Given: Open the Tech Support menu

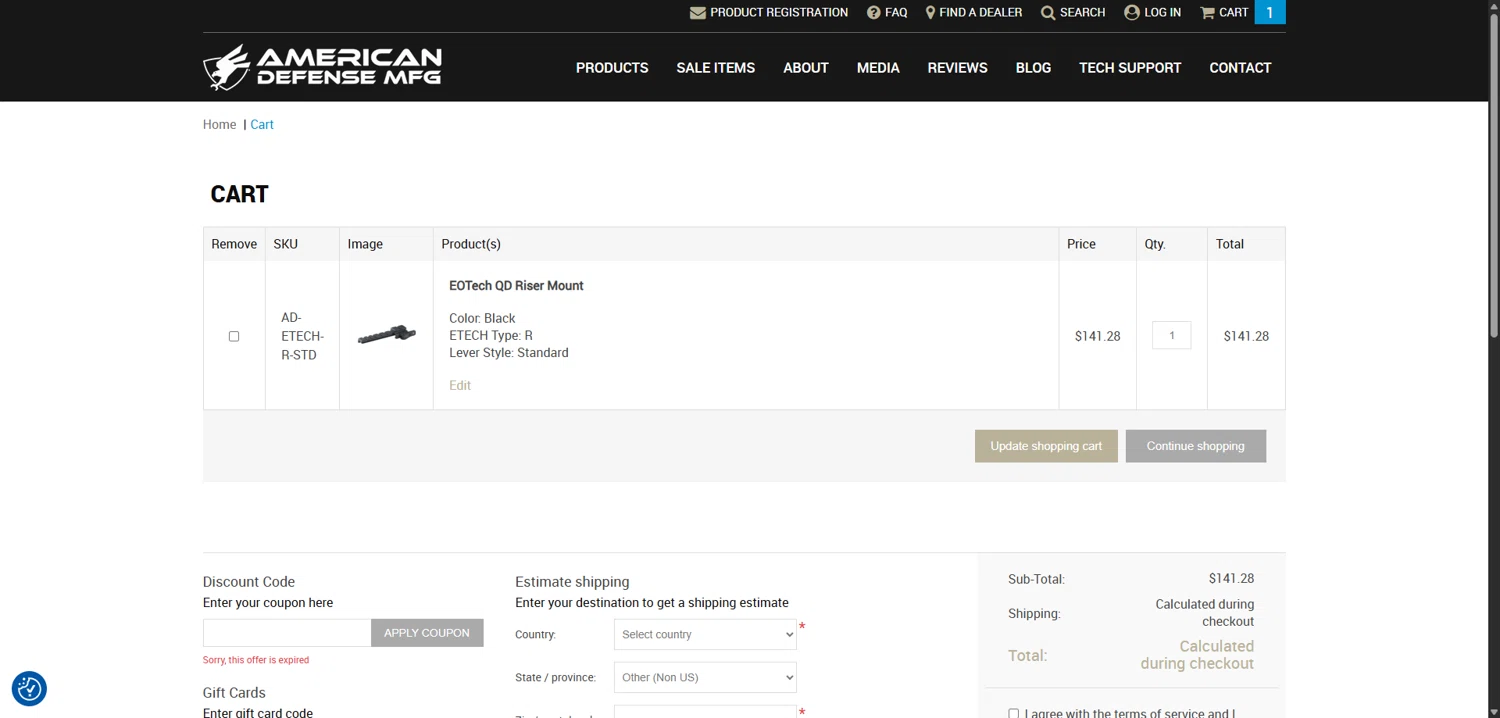Looking at the screenshot, I should (x=1130, y=68).
